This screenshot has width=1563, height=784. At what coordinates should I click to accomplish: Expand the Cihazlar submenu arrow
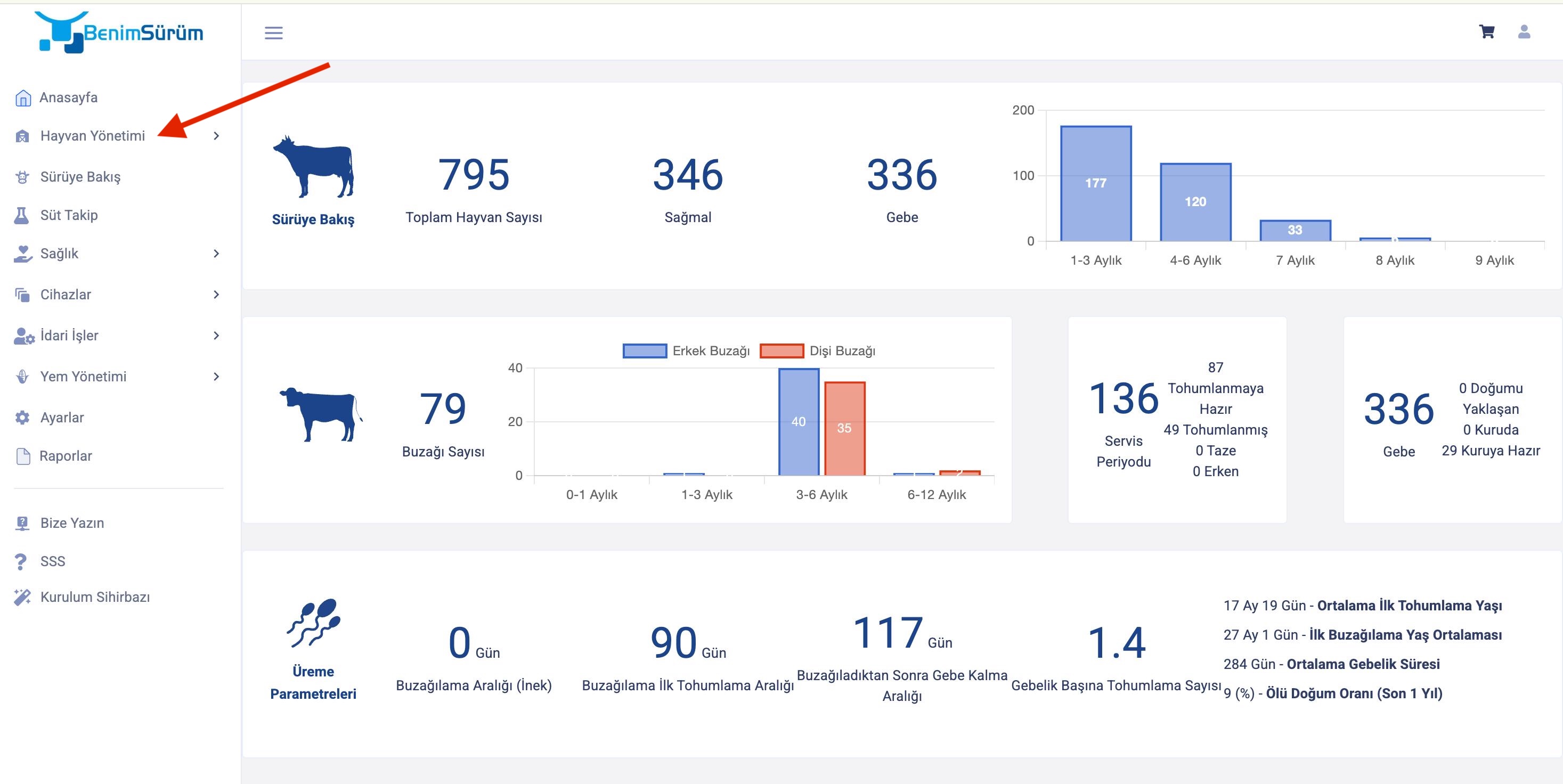(216, 295)
